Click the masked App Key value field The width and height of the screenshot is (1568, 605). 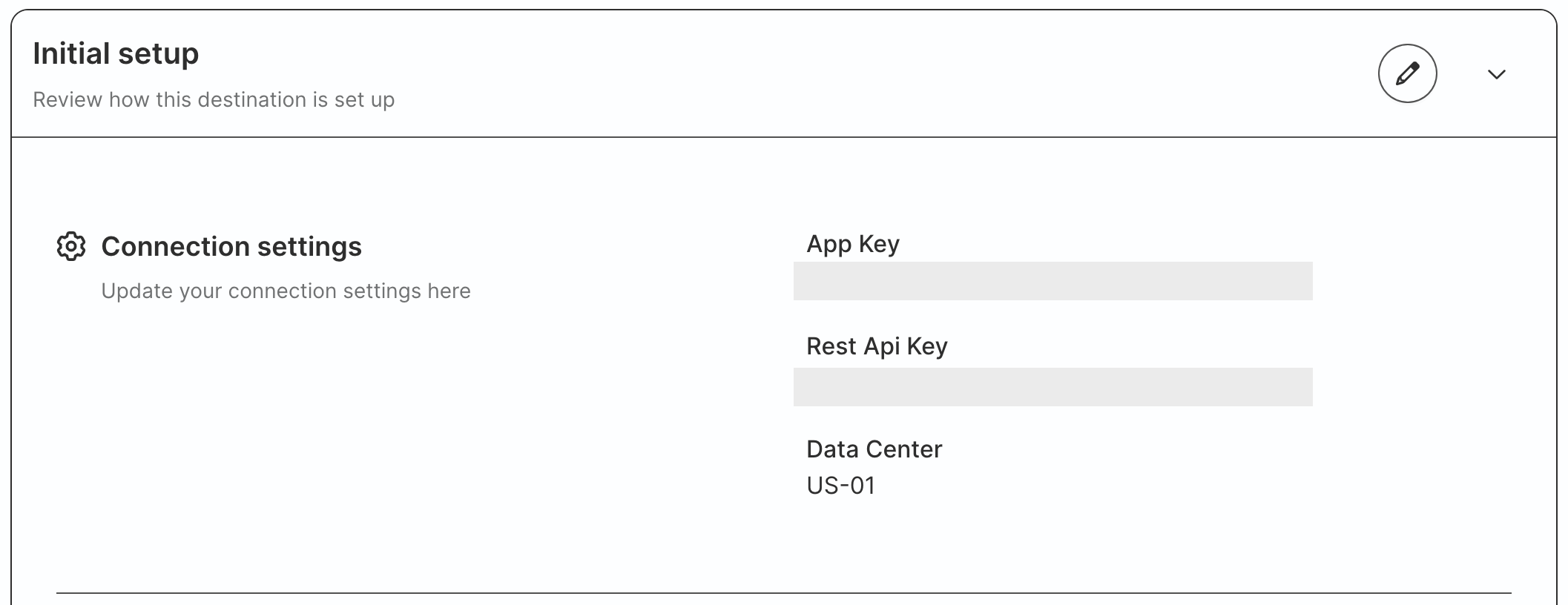pyautogui.click(x=1052, y=281)
